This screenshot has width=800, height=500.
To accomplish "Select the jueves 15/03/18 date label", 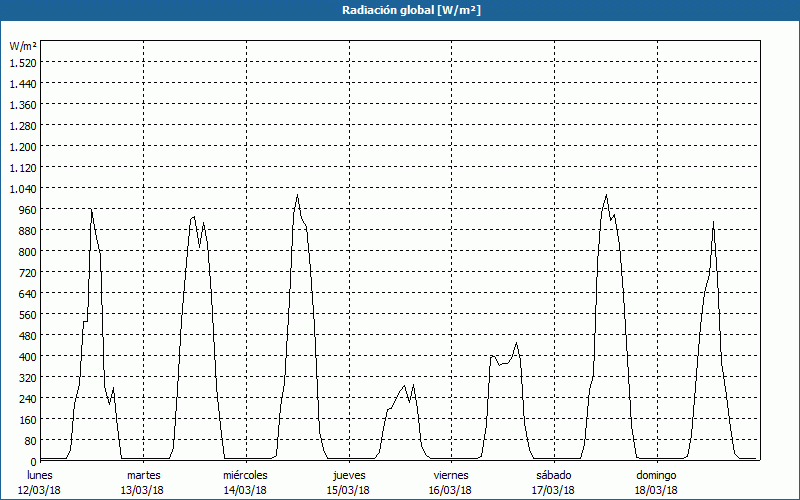I will click(x=349, y=482).
